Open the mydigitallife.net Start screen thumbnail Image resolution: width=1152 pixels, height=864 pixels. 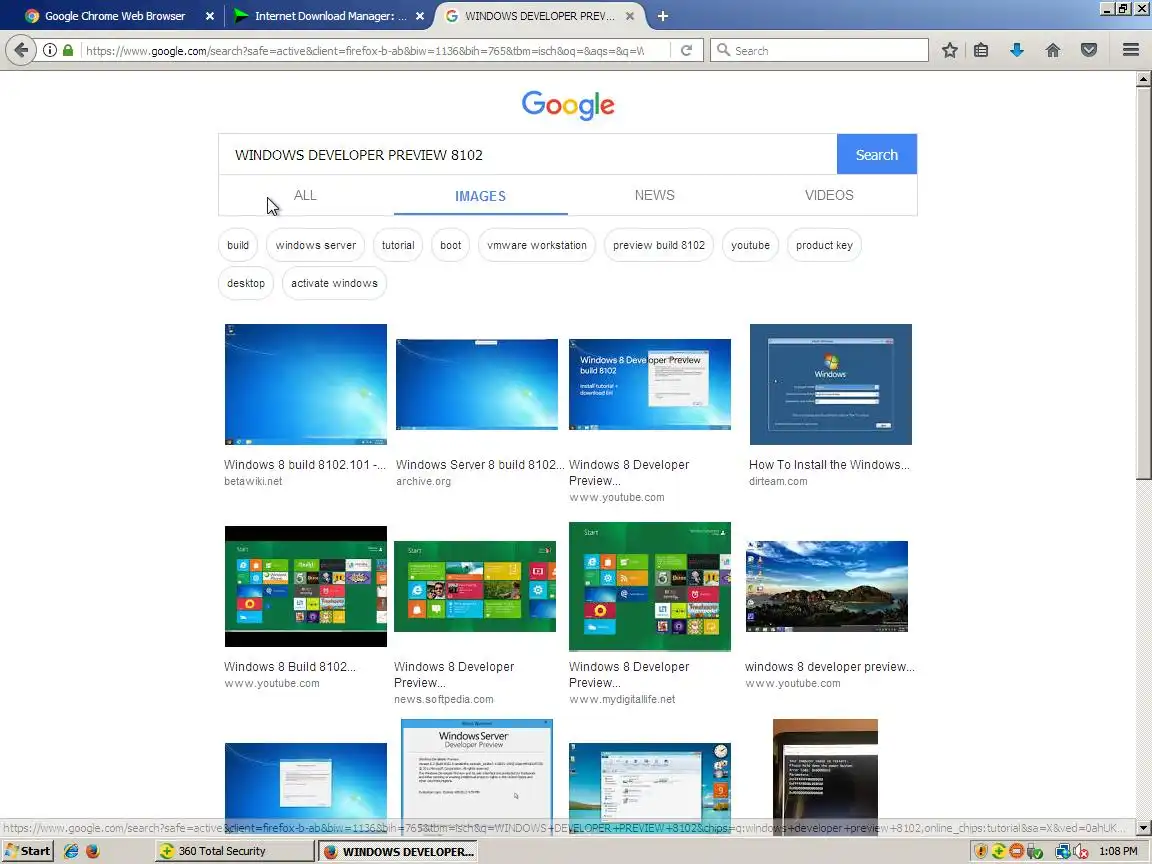point(649,586)
